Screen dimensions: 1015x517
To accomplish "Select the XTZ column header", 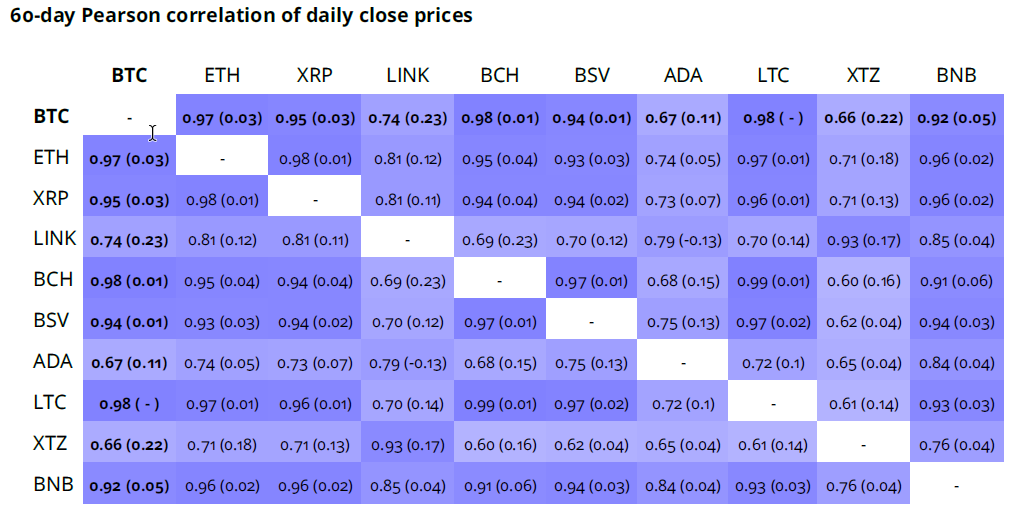I will pos(863,75).
